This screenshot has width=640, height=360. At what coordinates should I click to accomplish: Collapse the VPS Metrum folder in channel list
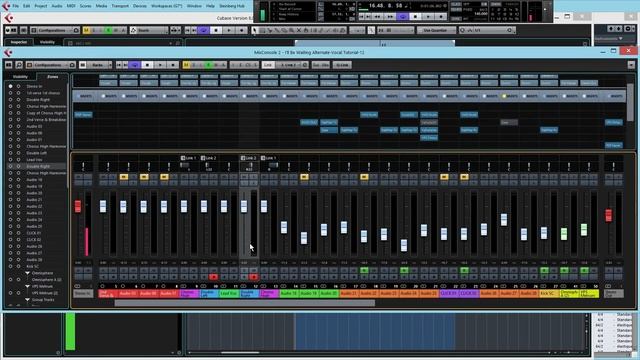[x=28, y=287]
